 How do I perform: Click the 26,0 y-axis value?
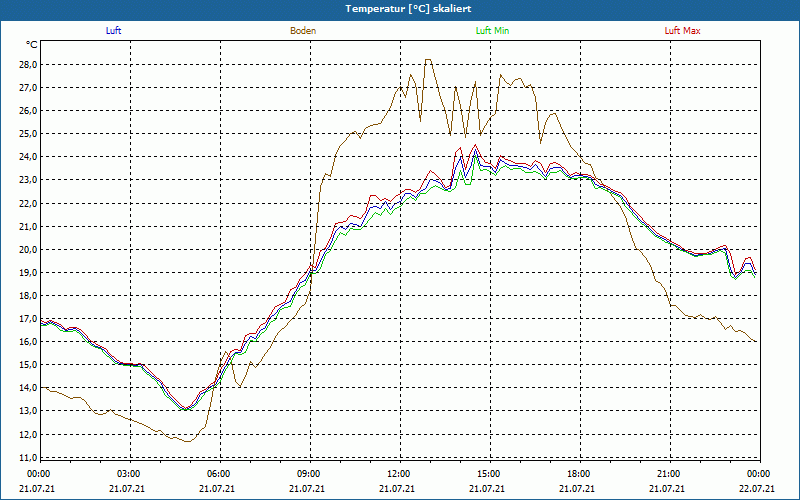28,111
